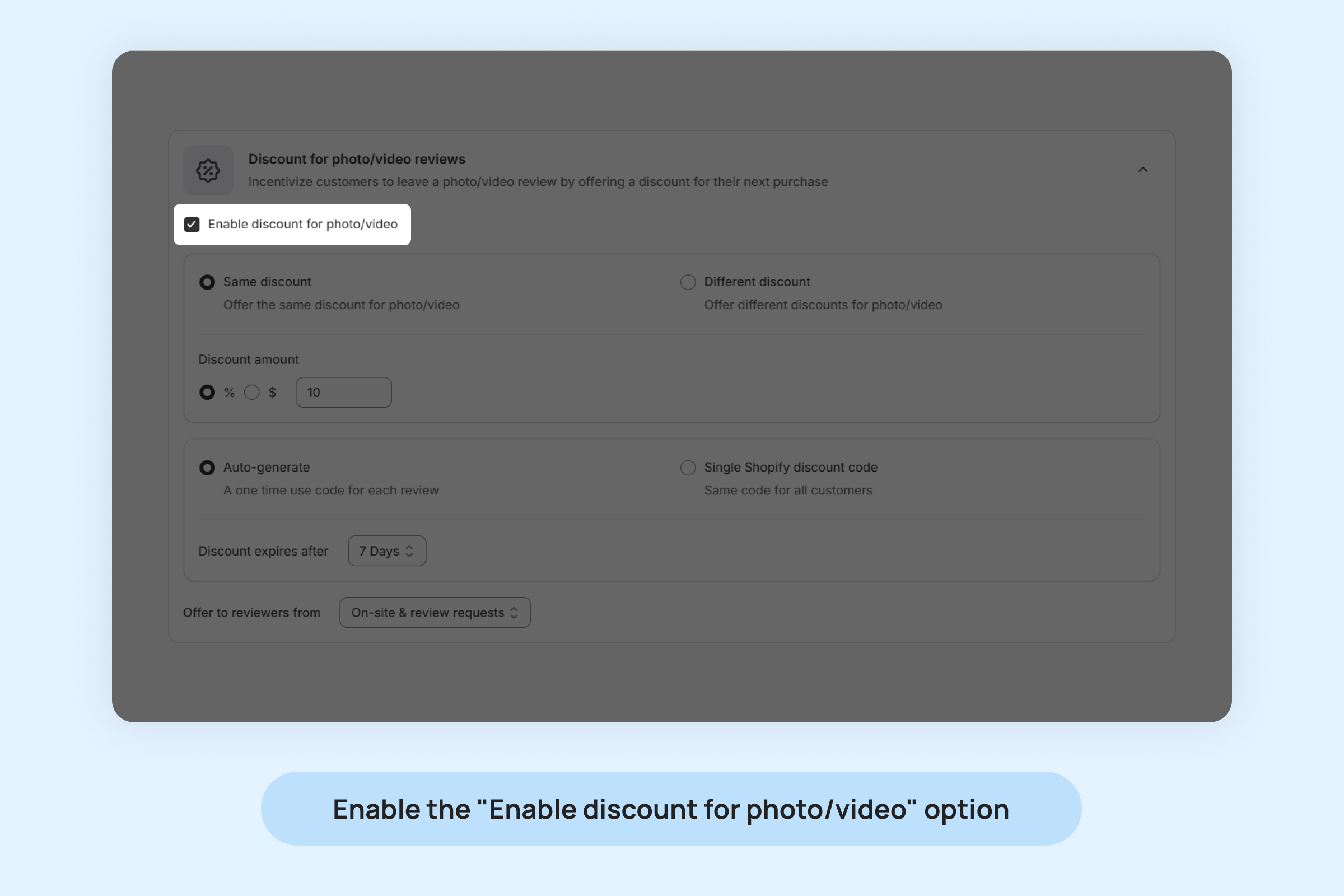Open the 7 Days expiry dropdown

(x=387, y=551)
